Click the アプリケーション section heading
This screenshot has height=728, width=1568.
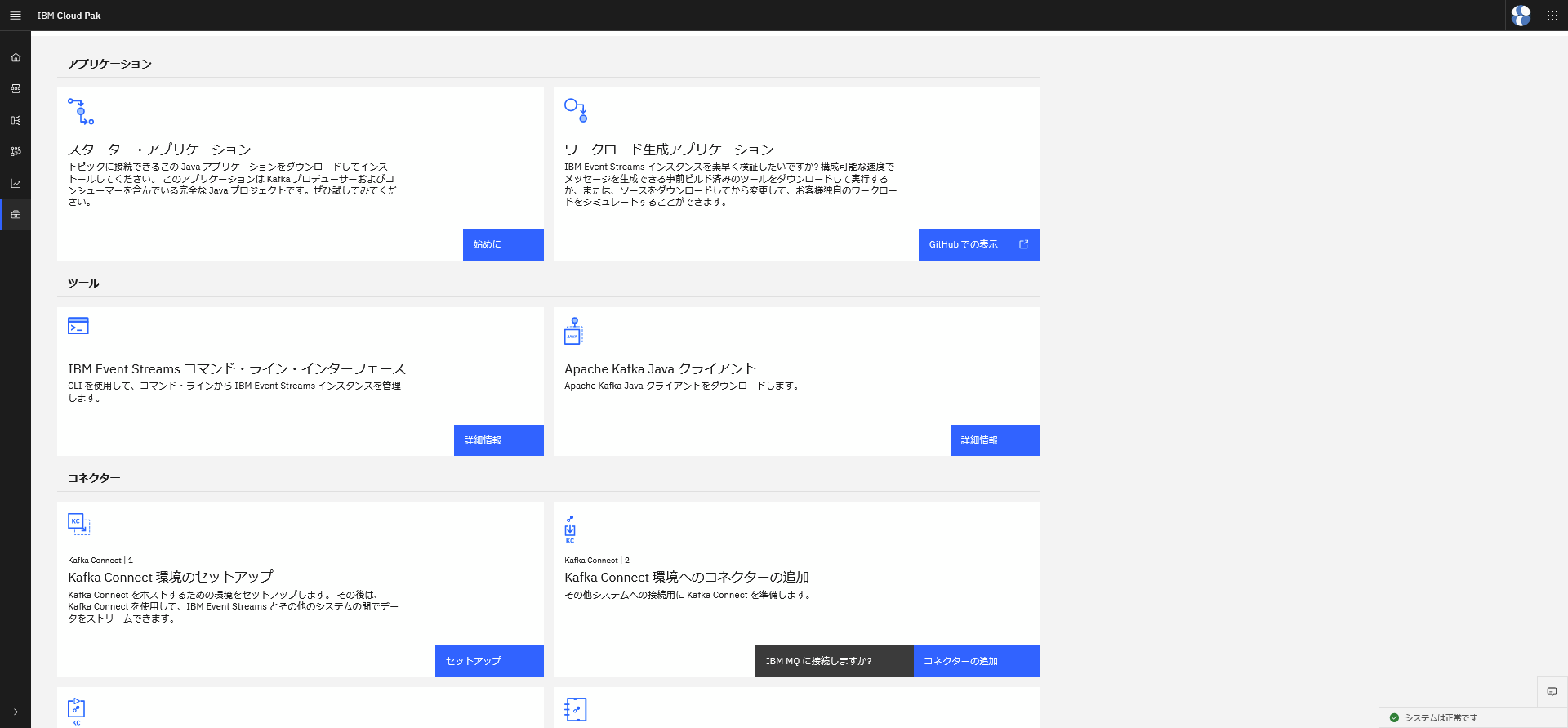click(109, 64)
